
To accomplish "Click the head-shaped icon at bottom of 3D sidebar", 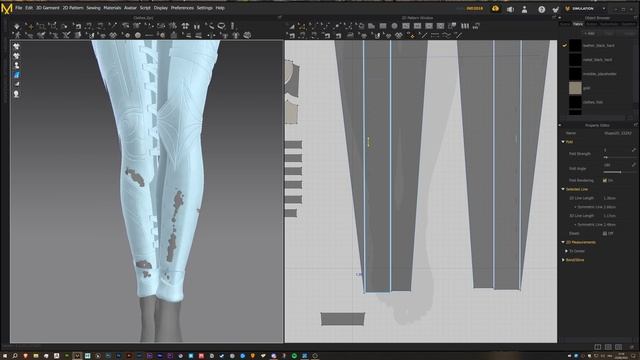I will coord(16,94).
